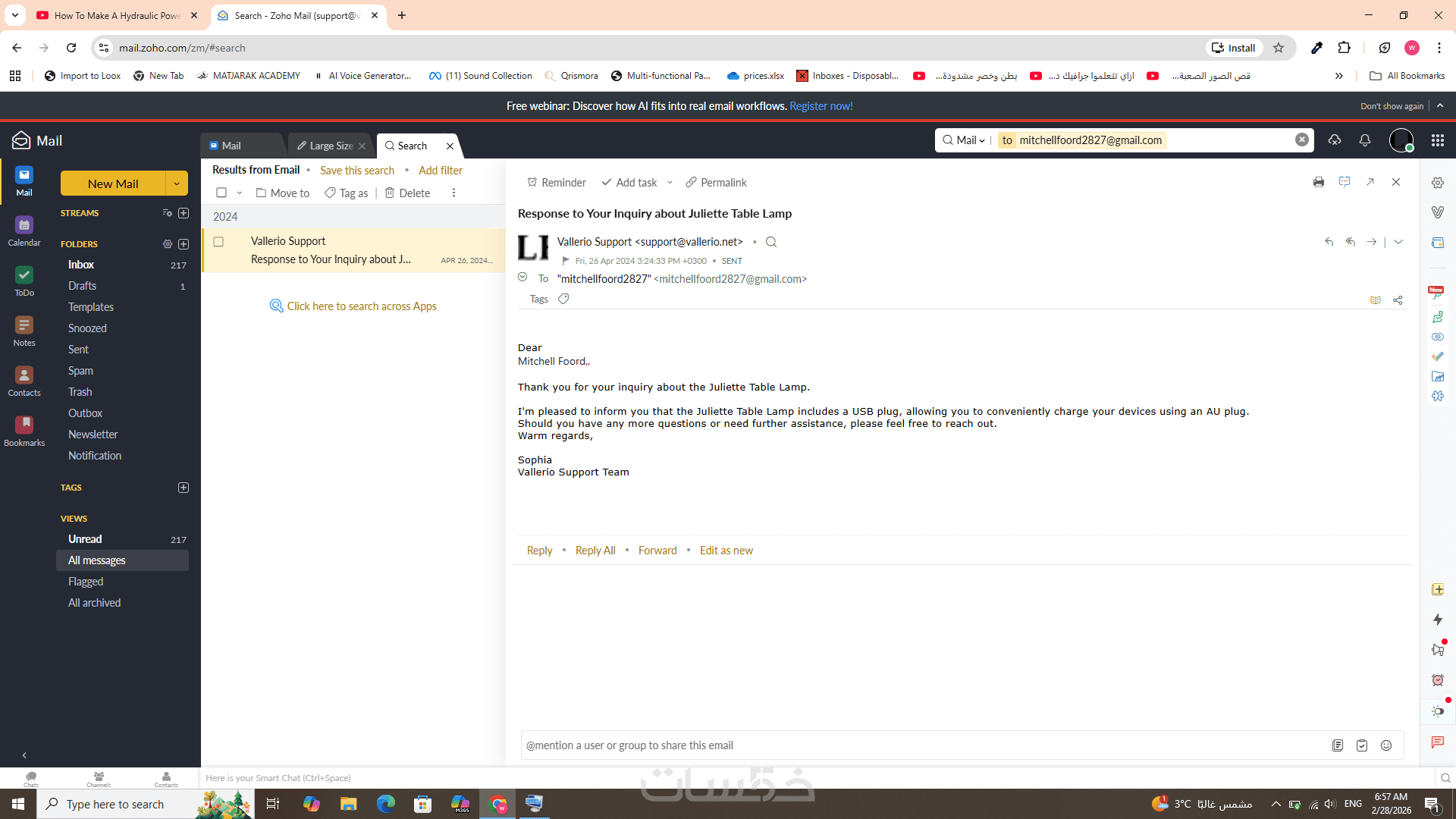Click the Reply arrow icon in email header
The width and height of the screenshot is (1456, 819).
coord(1329,242)
